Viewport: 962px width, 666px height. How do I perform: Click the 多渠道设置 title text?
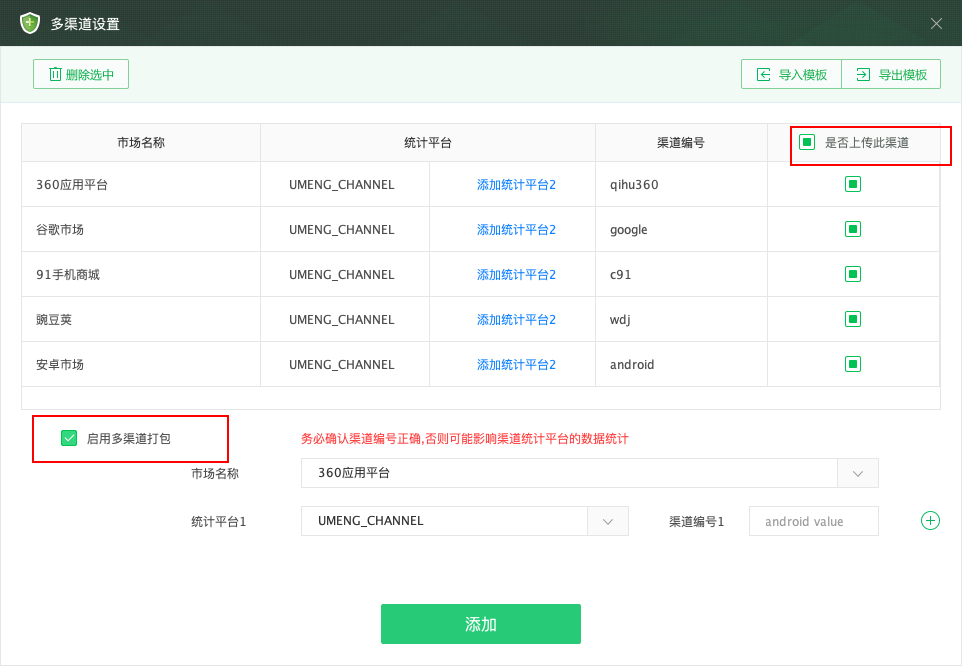point(85,24)
